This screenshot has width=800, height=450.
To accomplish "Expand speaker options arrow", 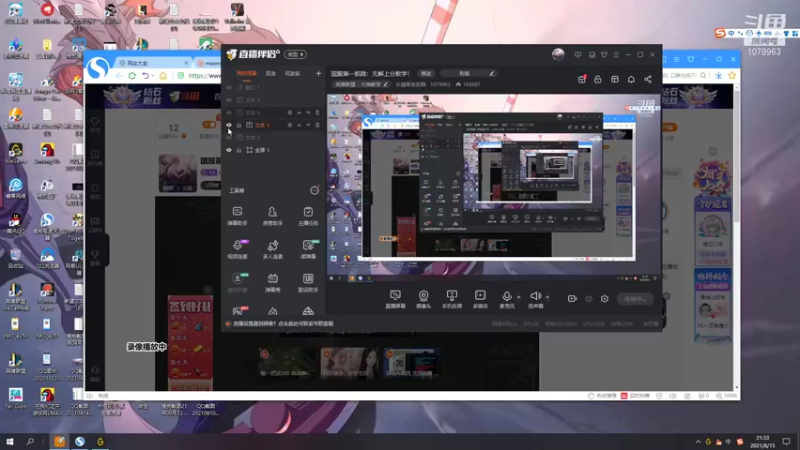I will click(x=547, y=296).
